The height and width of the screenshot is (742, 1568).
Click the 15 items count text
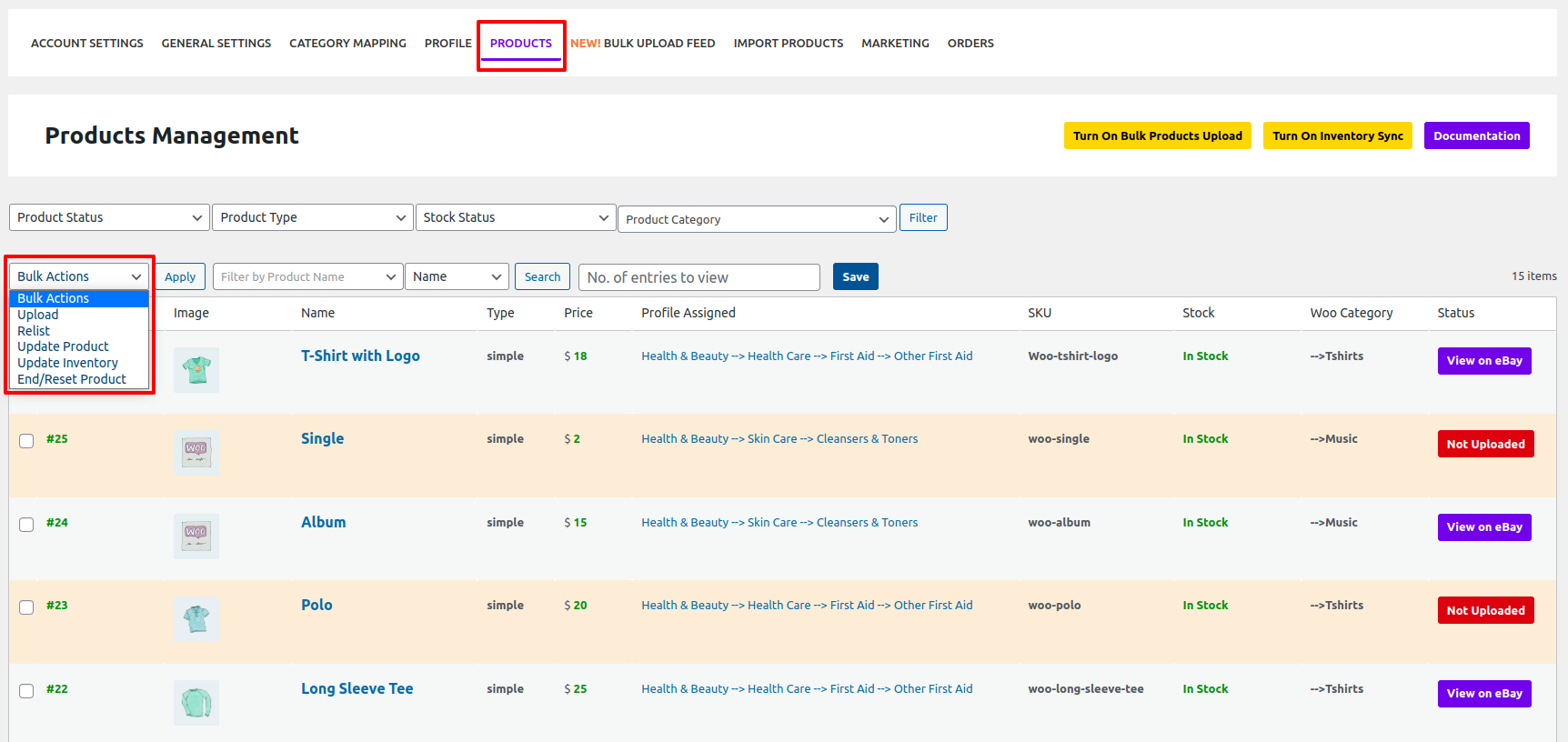[x=1534, y=276]
